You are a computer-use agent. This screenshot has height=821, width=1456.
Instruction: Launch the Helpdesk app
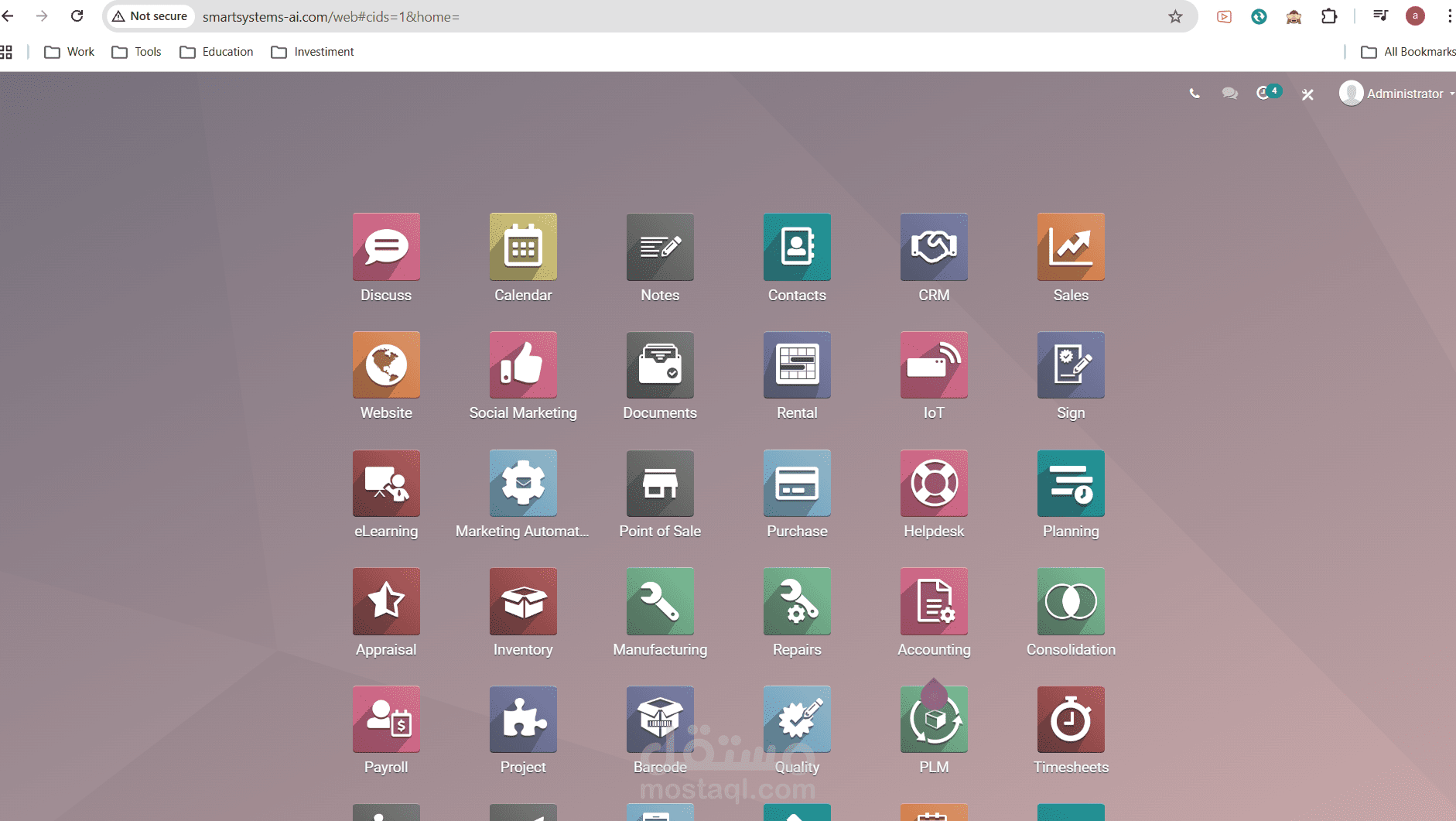934,484
